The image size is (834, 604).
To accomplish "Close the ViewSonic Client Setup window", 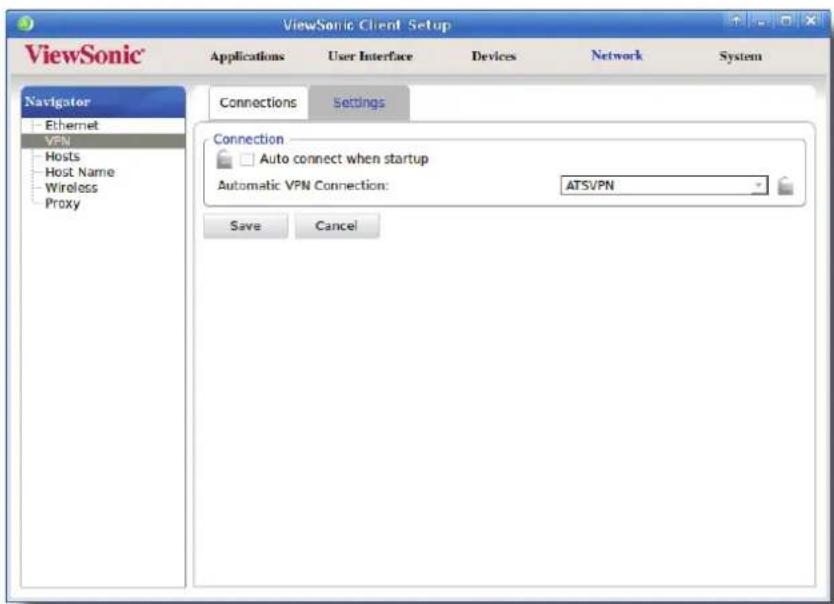I will (x=811, y=21).
